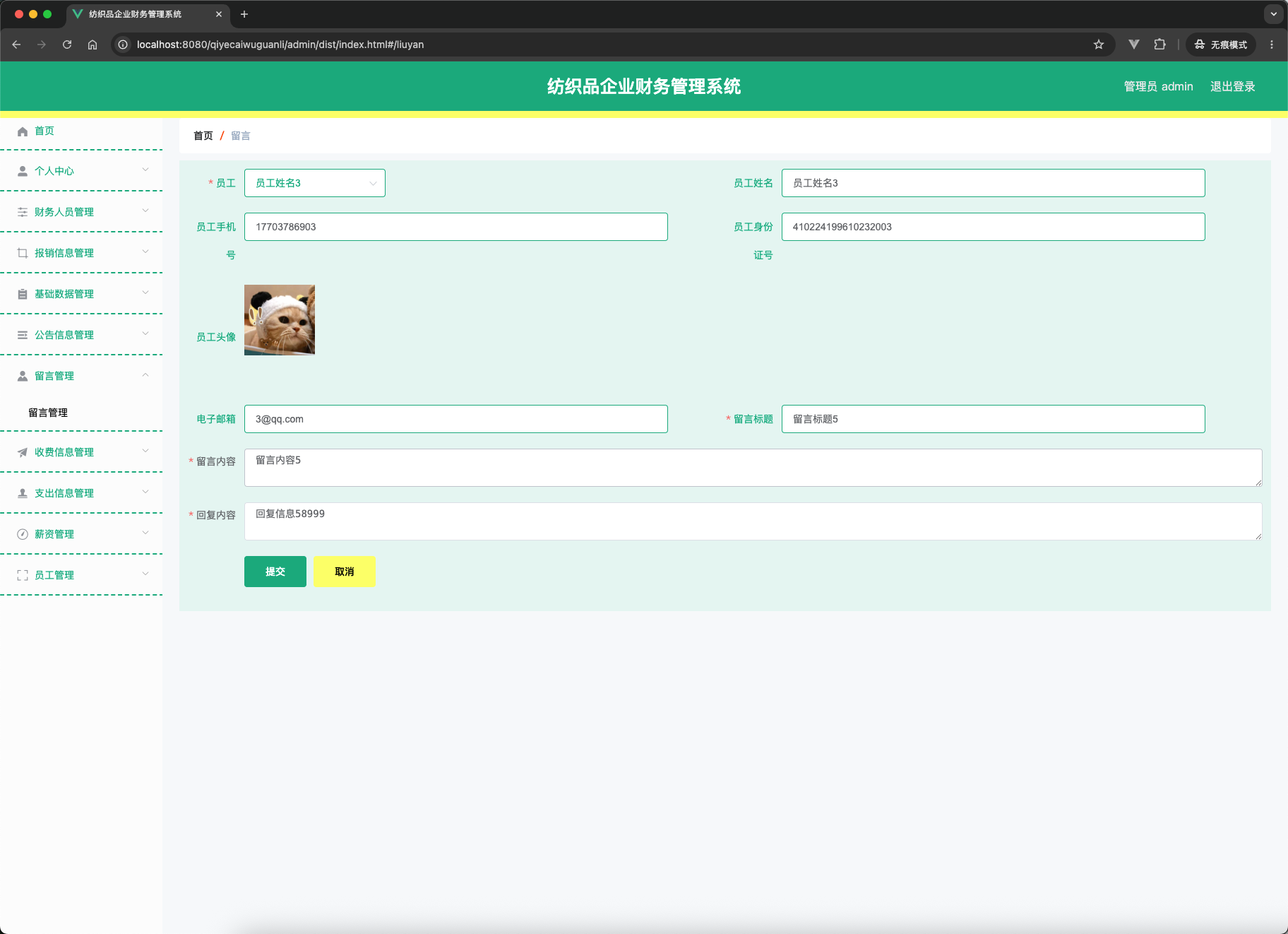This screenshot has width=1288, height=934.
Task: Select the 留言管理 submenu entry
Action: [x=48, y=413]
